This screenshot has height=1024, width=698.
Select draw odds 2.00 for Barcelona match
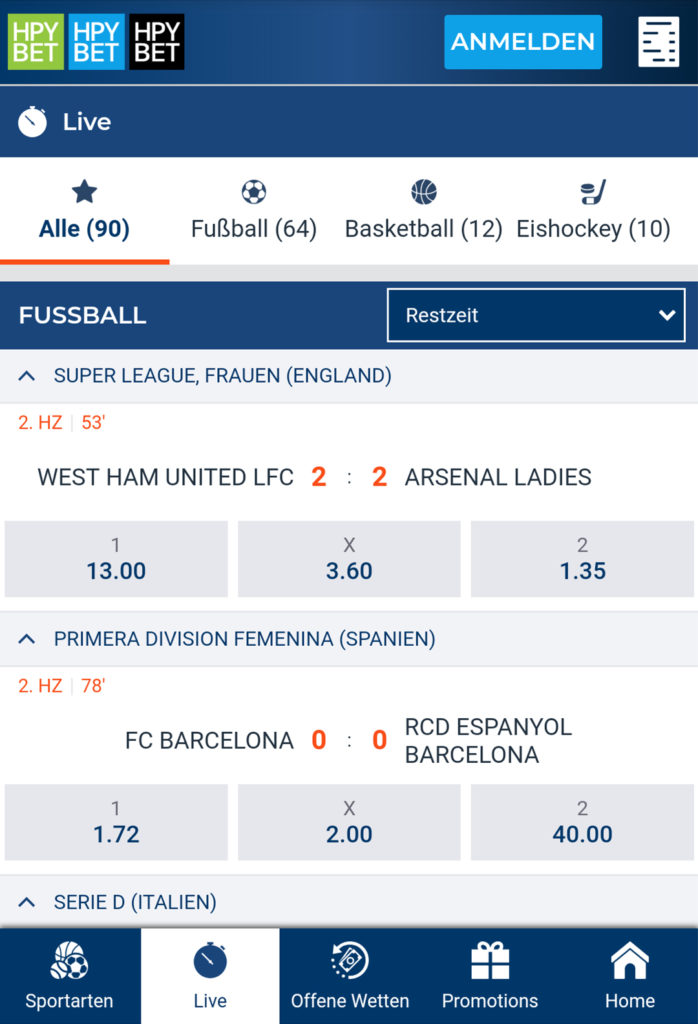point(349,822)
